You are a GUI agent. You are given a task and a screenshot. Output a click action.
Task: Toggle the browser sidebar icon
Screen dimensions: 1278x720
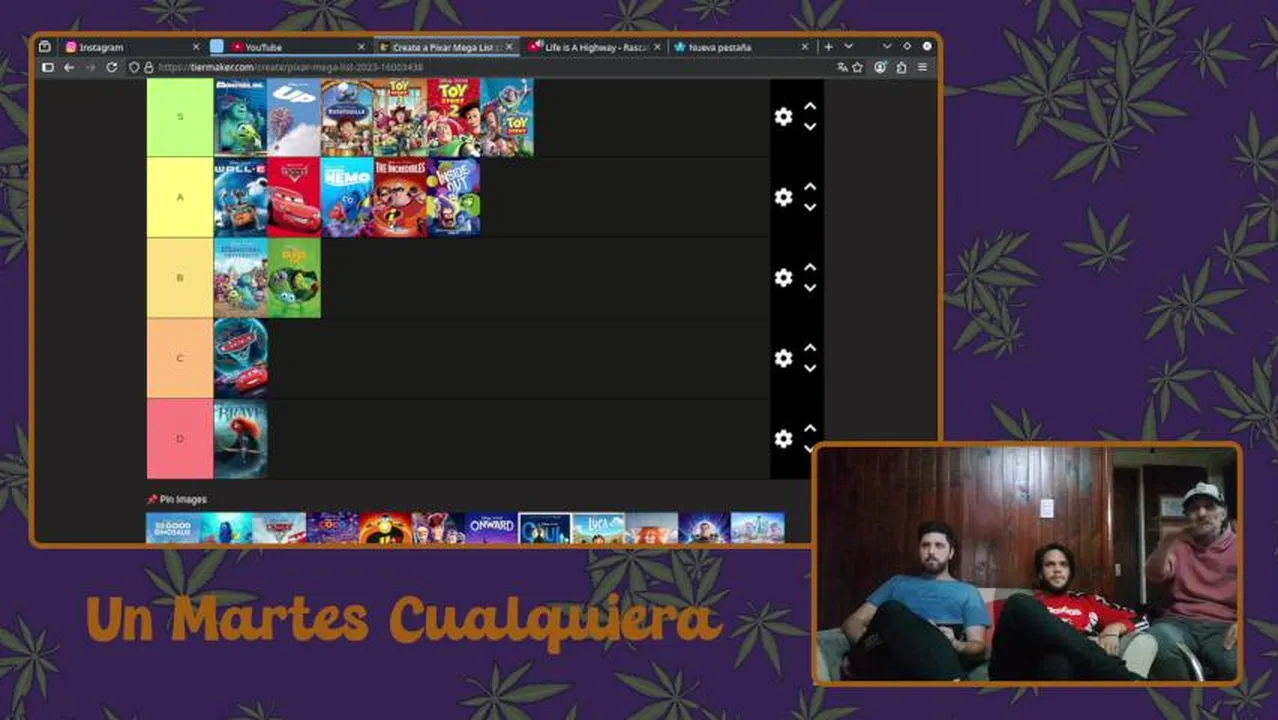tap(47, 67)
